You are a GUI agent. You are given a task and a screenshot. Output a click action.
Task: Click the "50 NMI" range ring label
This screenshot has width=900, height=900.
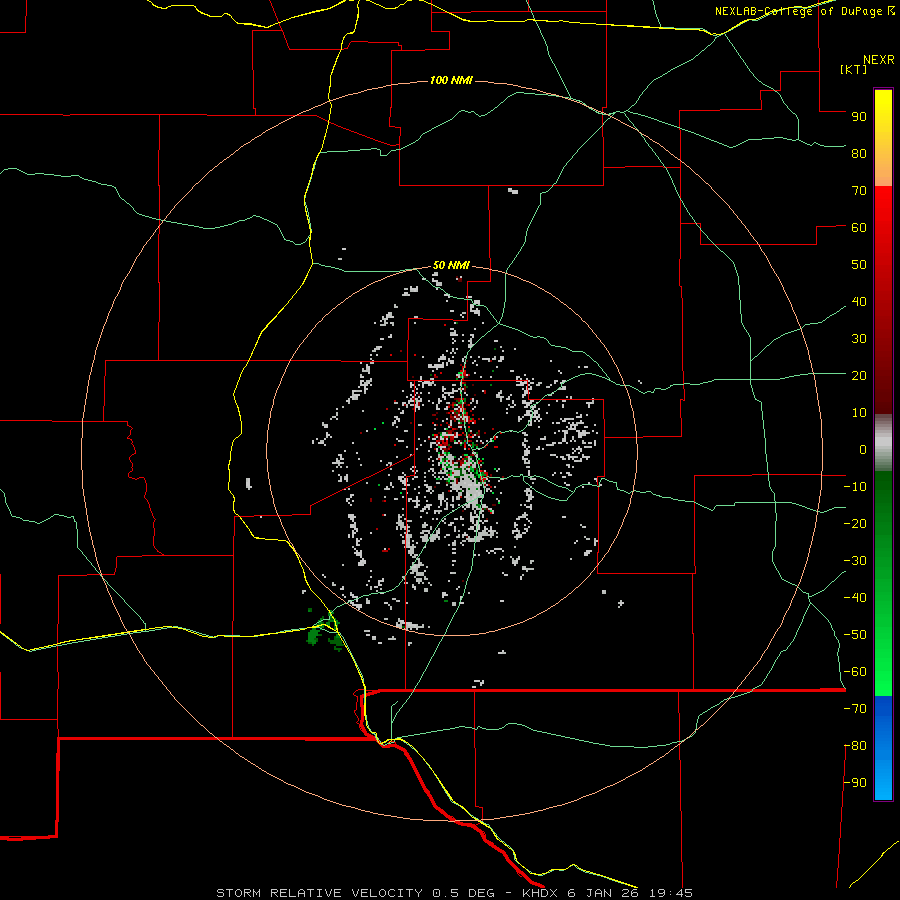pos(451,265)
